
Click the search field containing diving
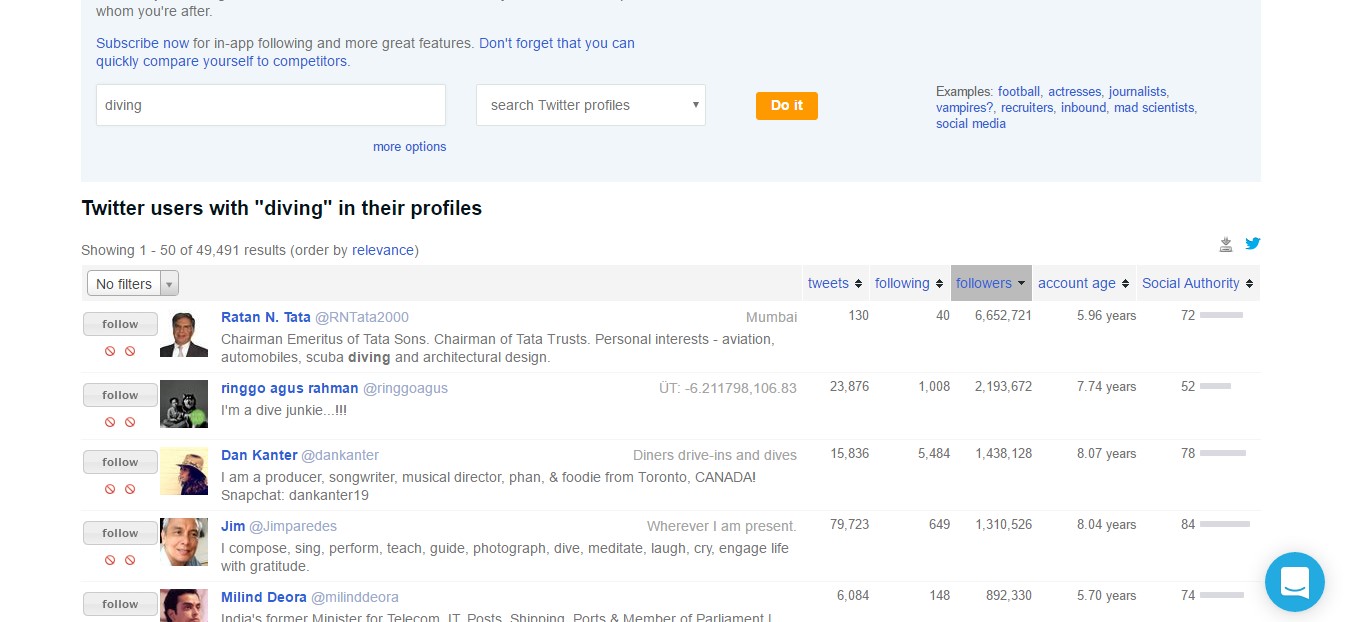click(x=271, y=105)
